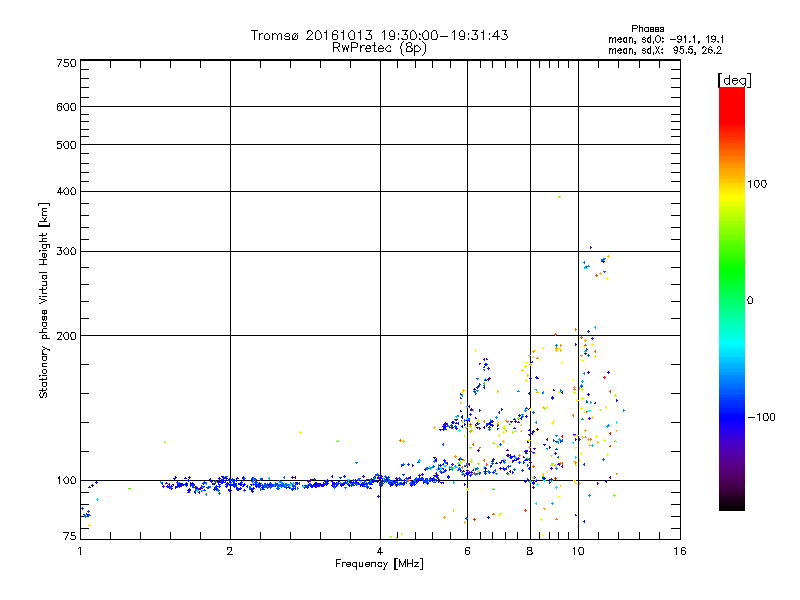Click the 'RwPretec (8p)' subtitle
Viewport: 800px width, 600px height.
(379, 48)
